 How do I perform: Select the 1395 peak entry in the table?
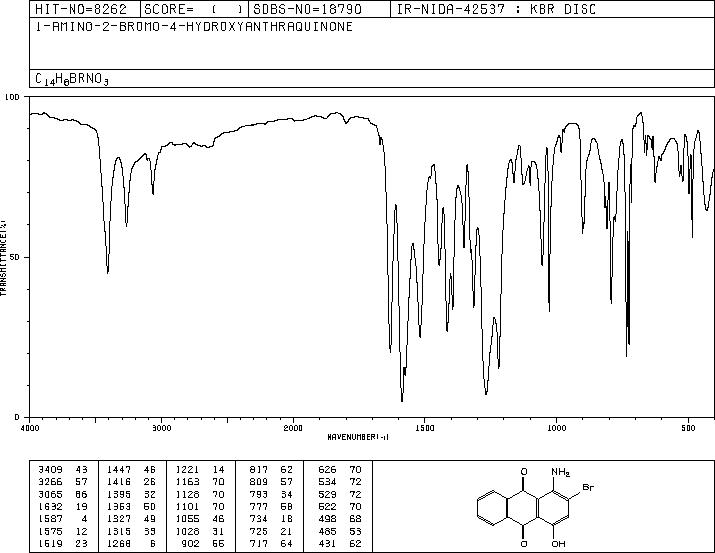pyautogui.click(x=131, y=494)
